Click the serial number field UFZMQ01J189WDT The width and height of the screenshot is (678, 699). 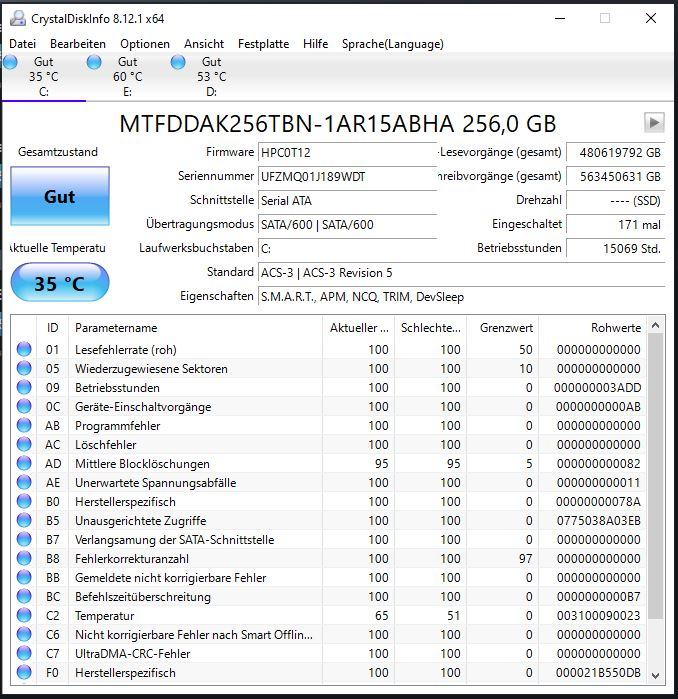pos(347,177)
